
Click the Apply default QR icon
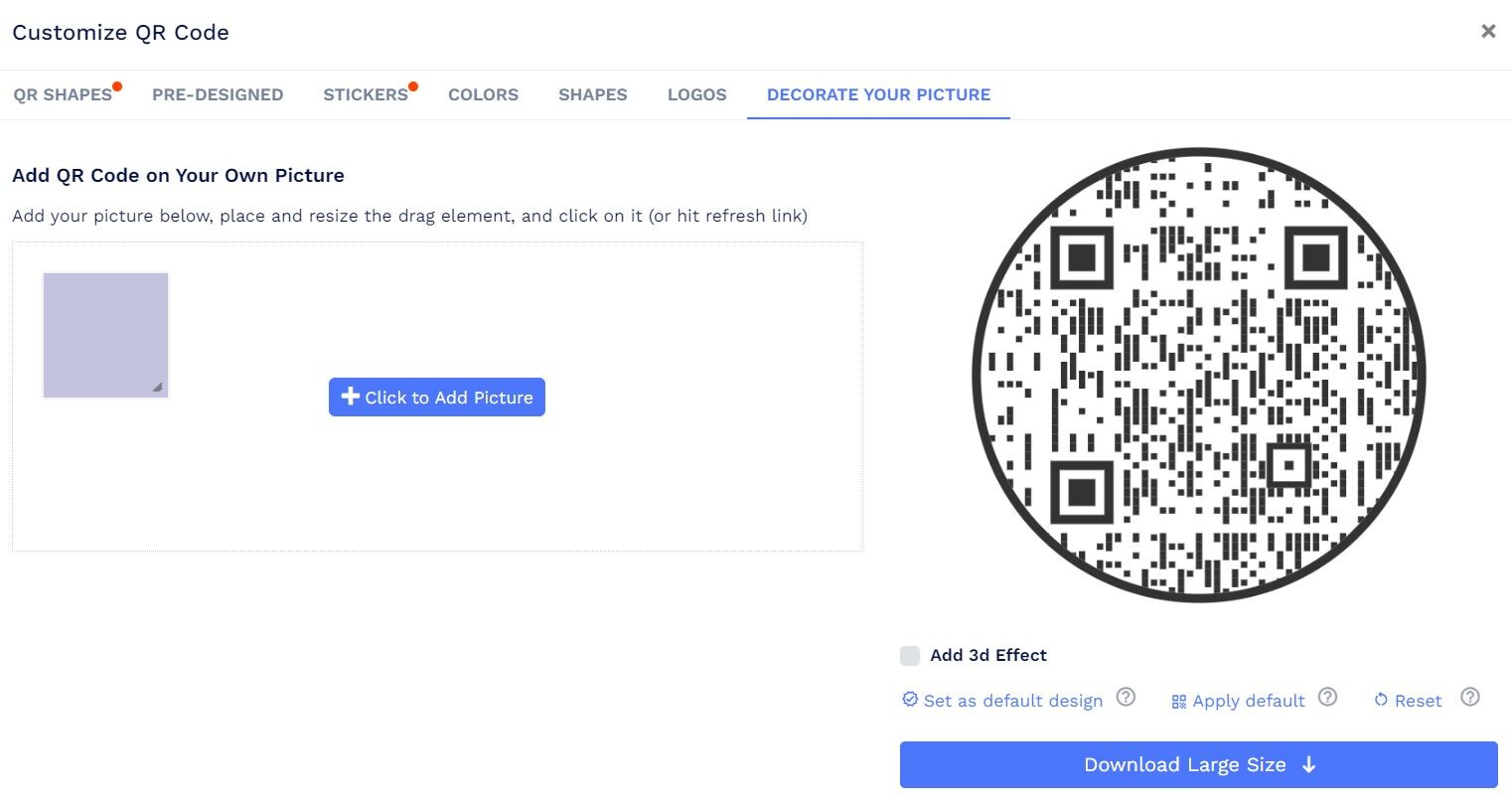(x=1179, y=702)
